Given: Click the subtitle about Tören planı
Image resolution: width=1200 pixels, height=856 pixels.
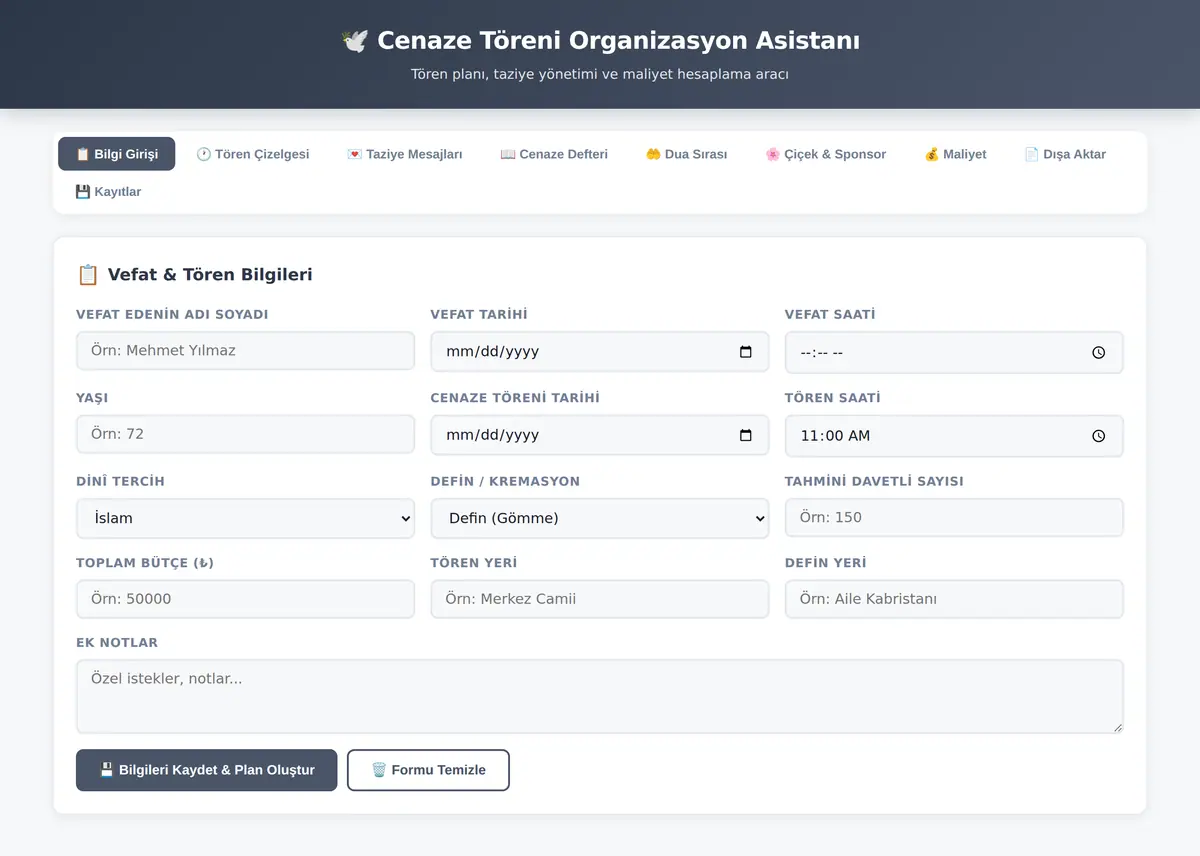Looking at the screenshot, I should 600,74.
